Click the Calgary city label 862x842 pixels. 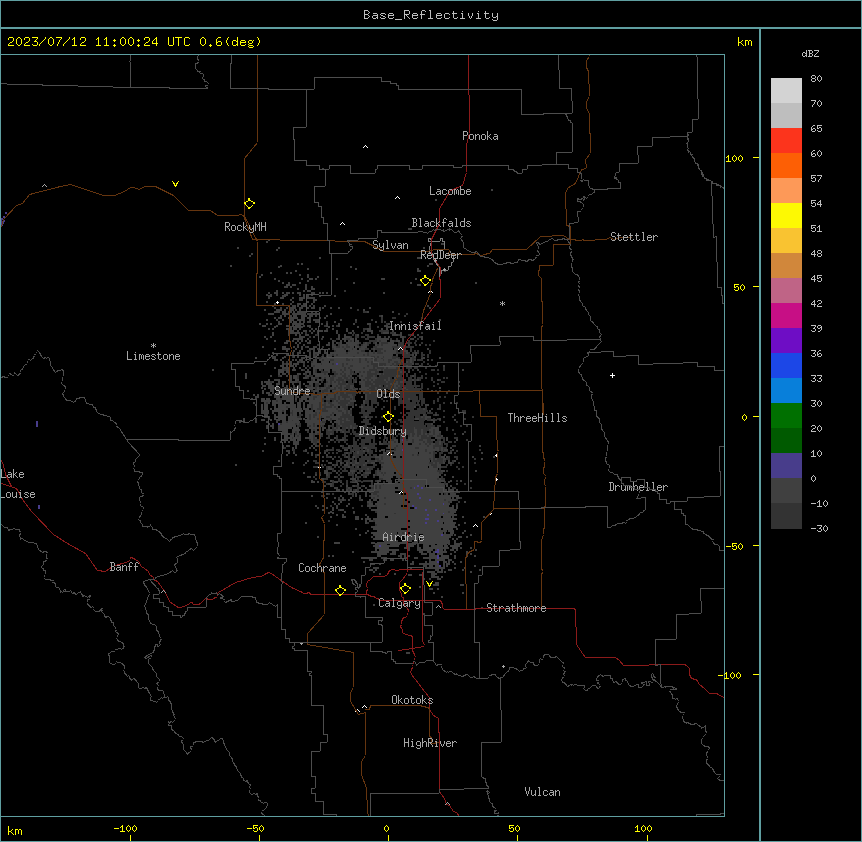point(399,603)
